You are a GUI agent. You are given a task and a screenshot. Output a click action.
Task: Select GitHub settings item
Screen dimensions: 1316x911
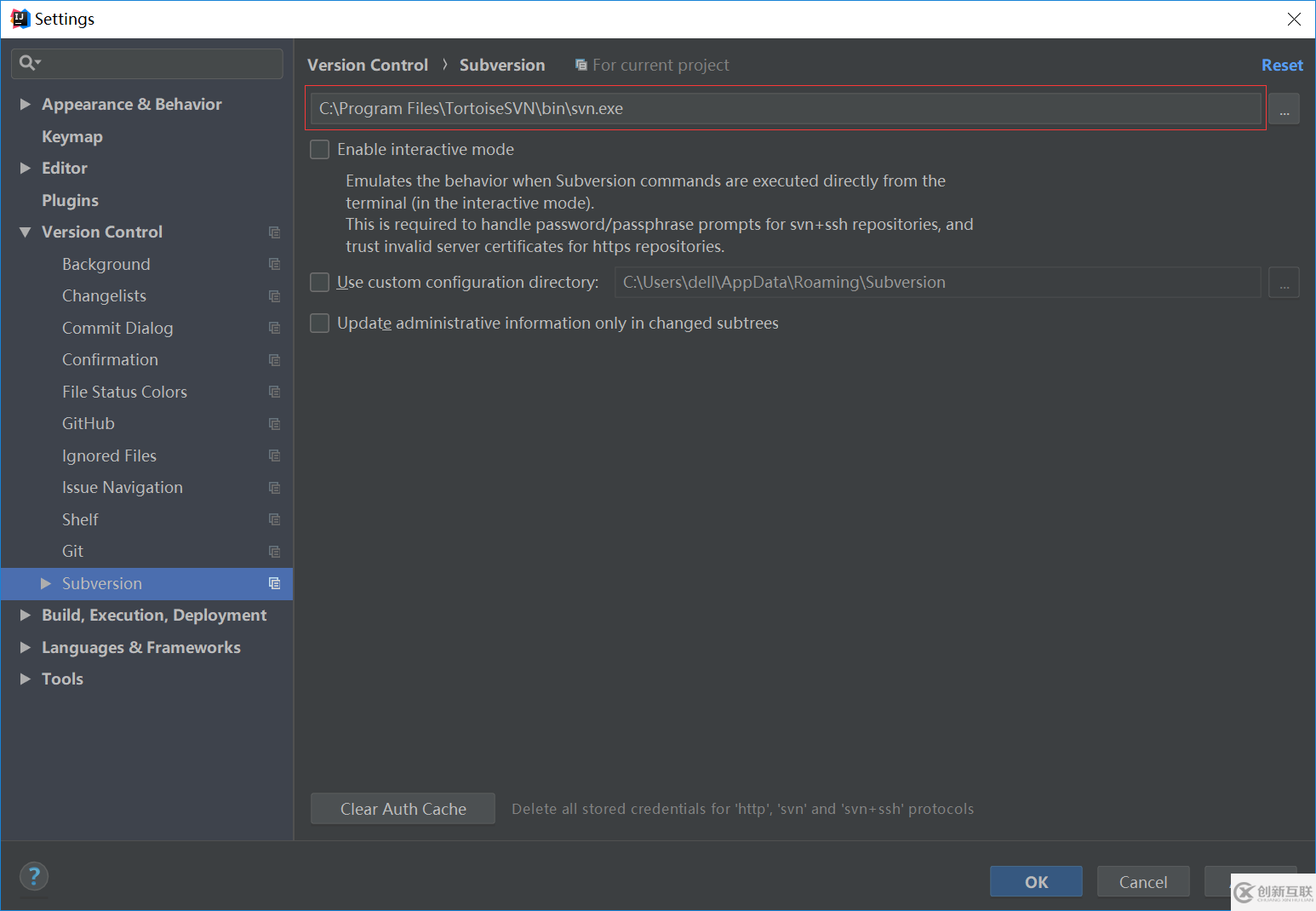89,424
